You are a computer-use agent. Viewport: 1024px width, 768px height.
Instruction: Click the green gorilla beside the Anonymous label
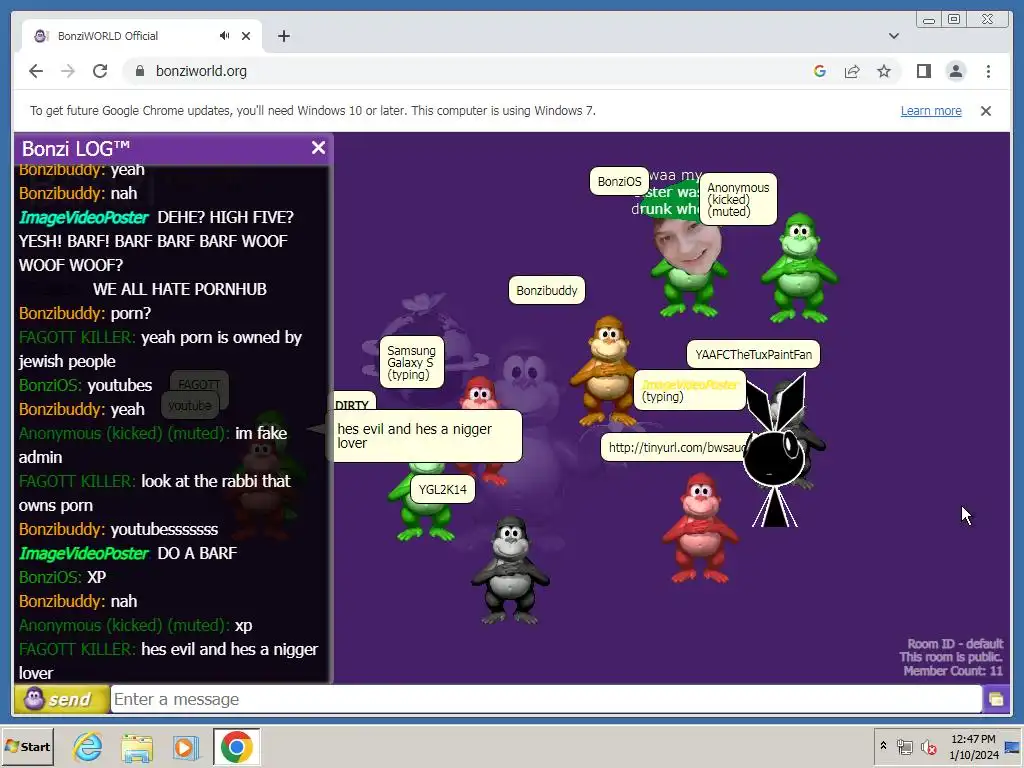point(799,268)
